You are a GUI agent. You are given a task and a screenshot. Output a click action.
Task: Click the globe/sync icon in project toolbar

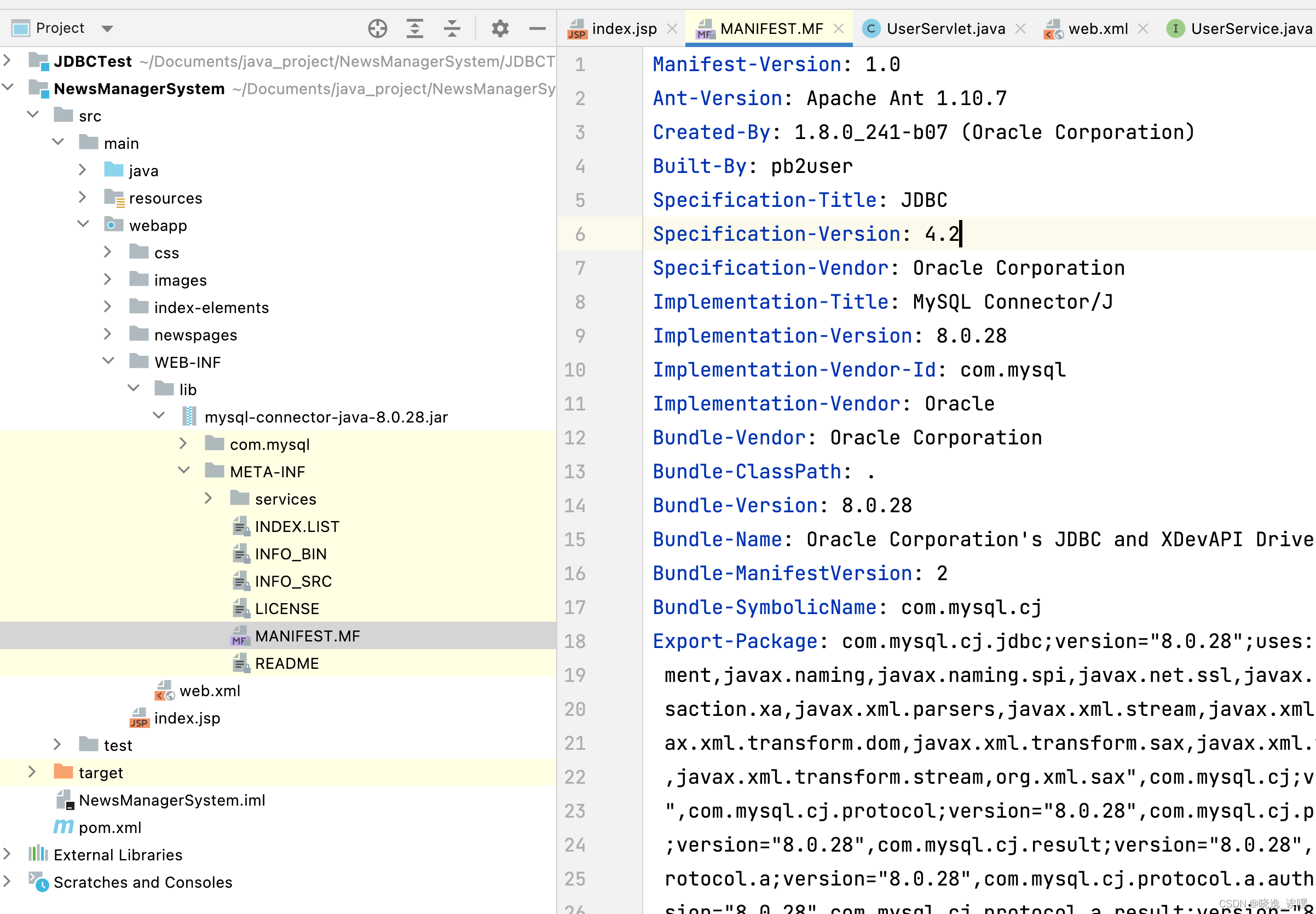coord(378,28)
